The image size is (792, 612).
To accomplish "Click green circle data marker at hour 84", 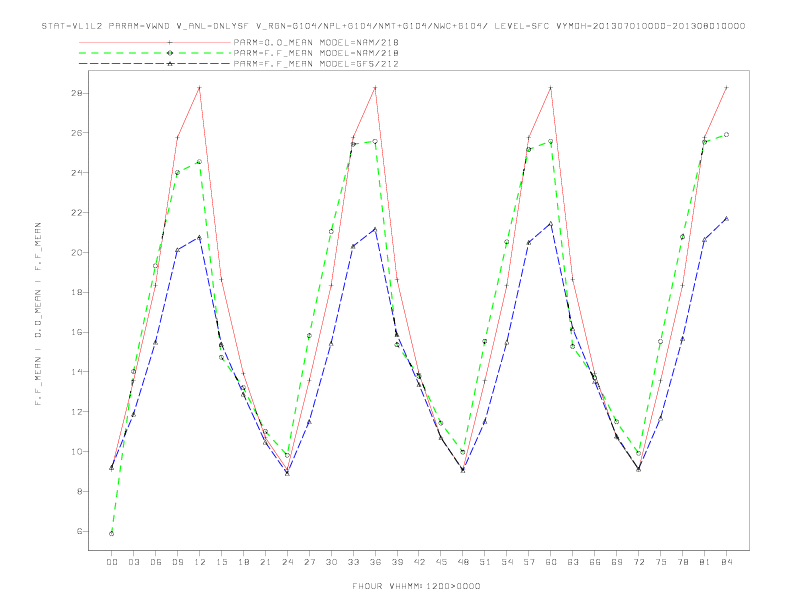I will click(727, 135).
